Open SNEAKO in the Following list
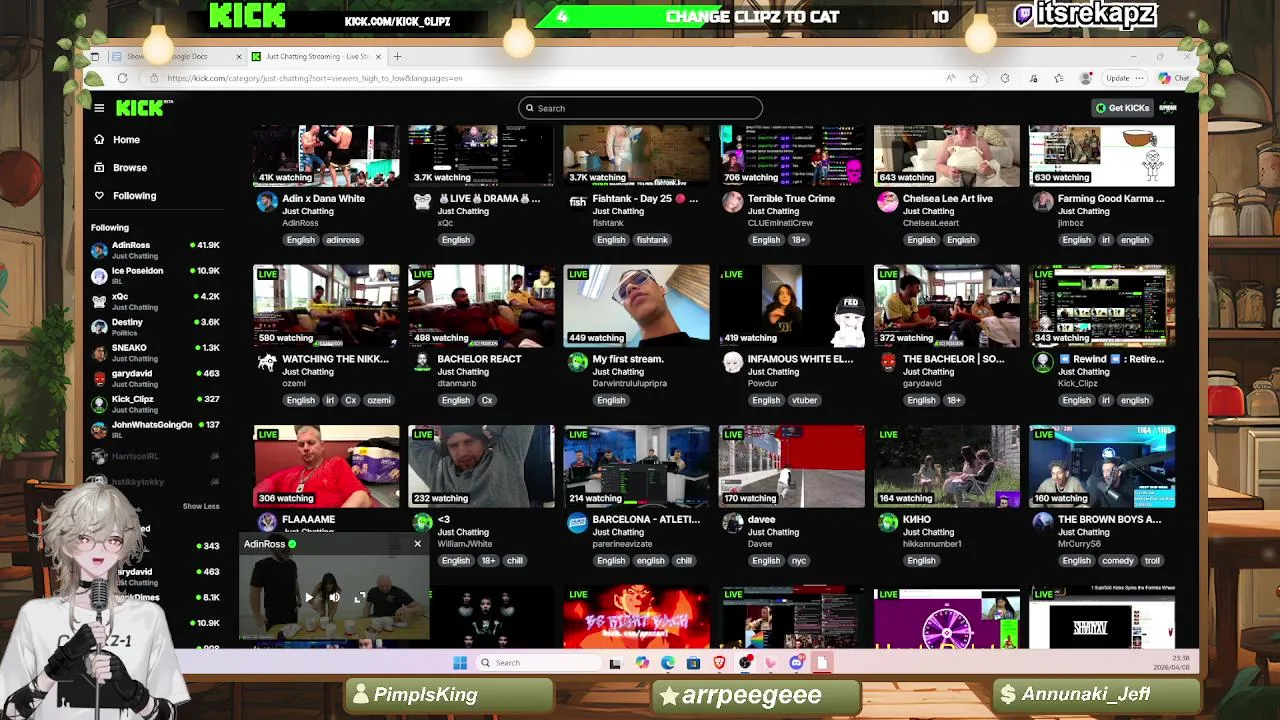Viewport: 1280px width, 720px height. 155,352
